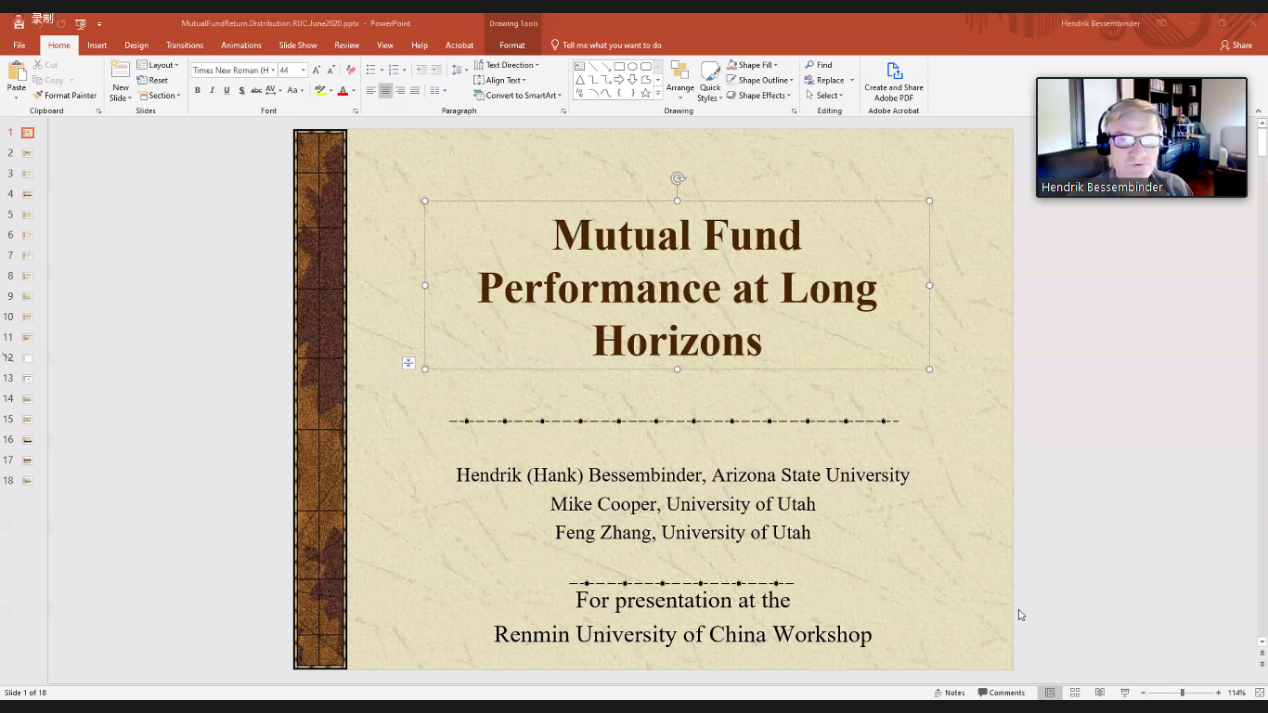Image resolution: width=1268 pixels, height=713 pixels.
Task: Start Slide Show from status bar
Action: 1125,693
